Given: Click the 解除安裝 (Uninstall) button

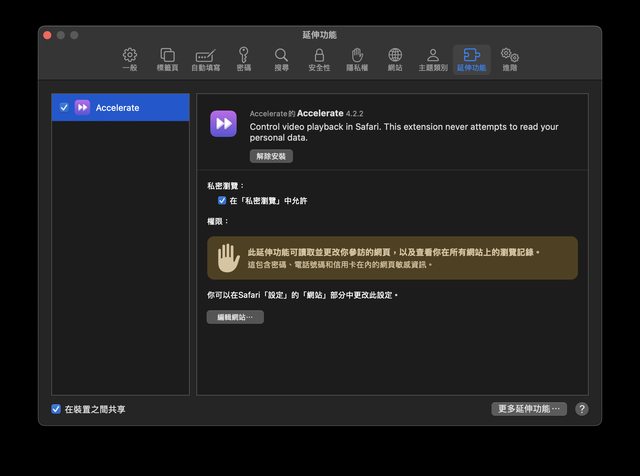Looking at the screenshot, I should tap(271, 156).
